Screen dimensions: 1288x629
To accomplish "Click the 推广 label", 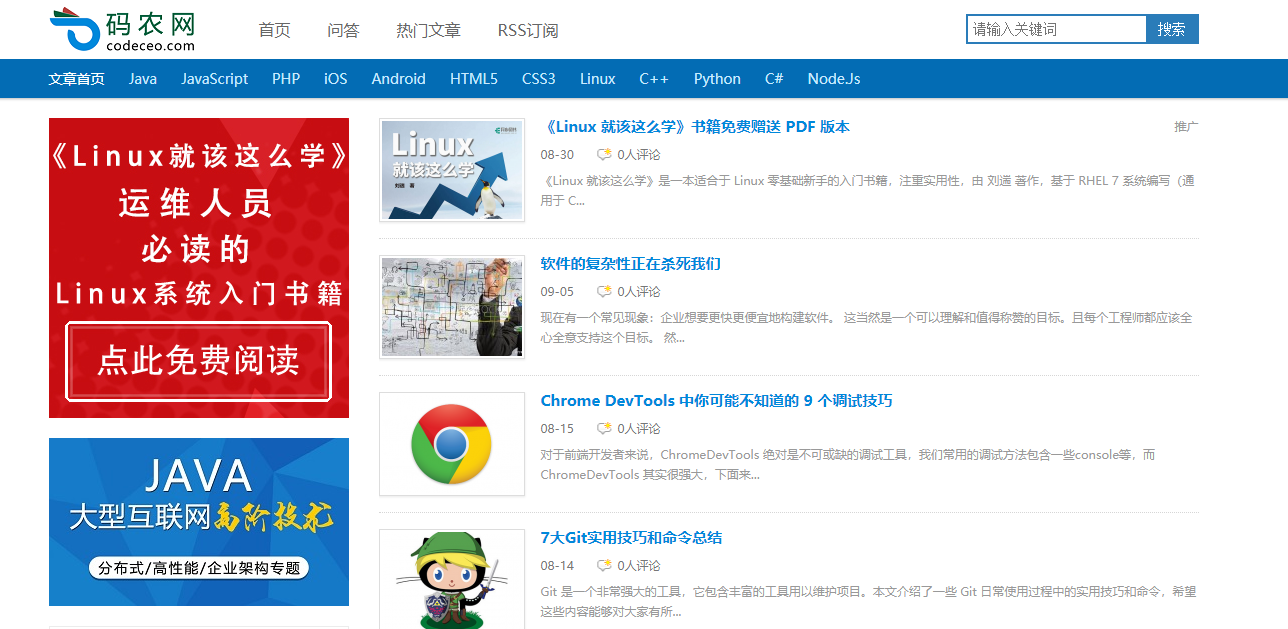I will point(1186,127).
